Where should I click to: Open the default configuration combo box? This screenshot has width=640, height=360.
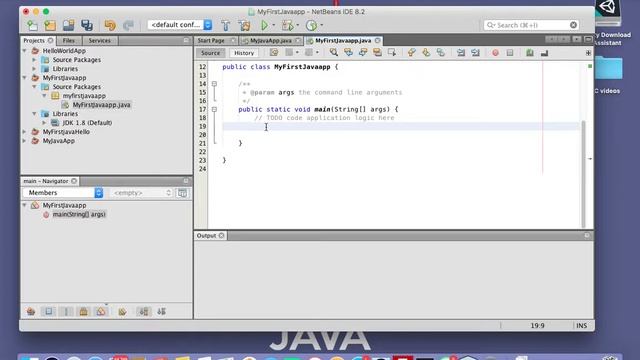point(180,25)
